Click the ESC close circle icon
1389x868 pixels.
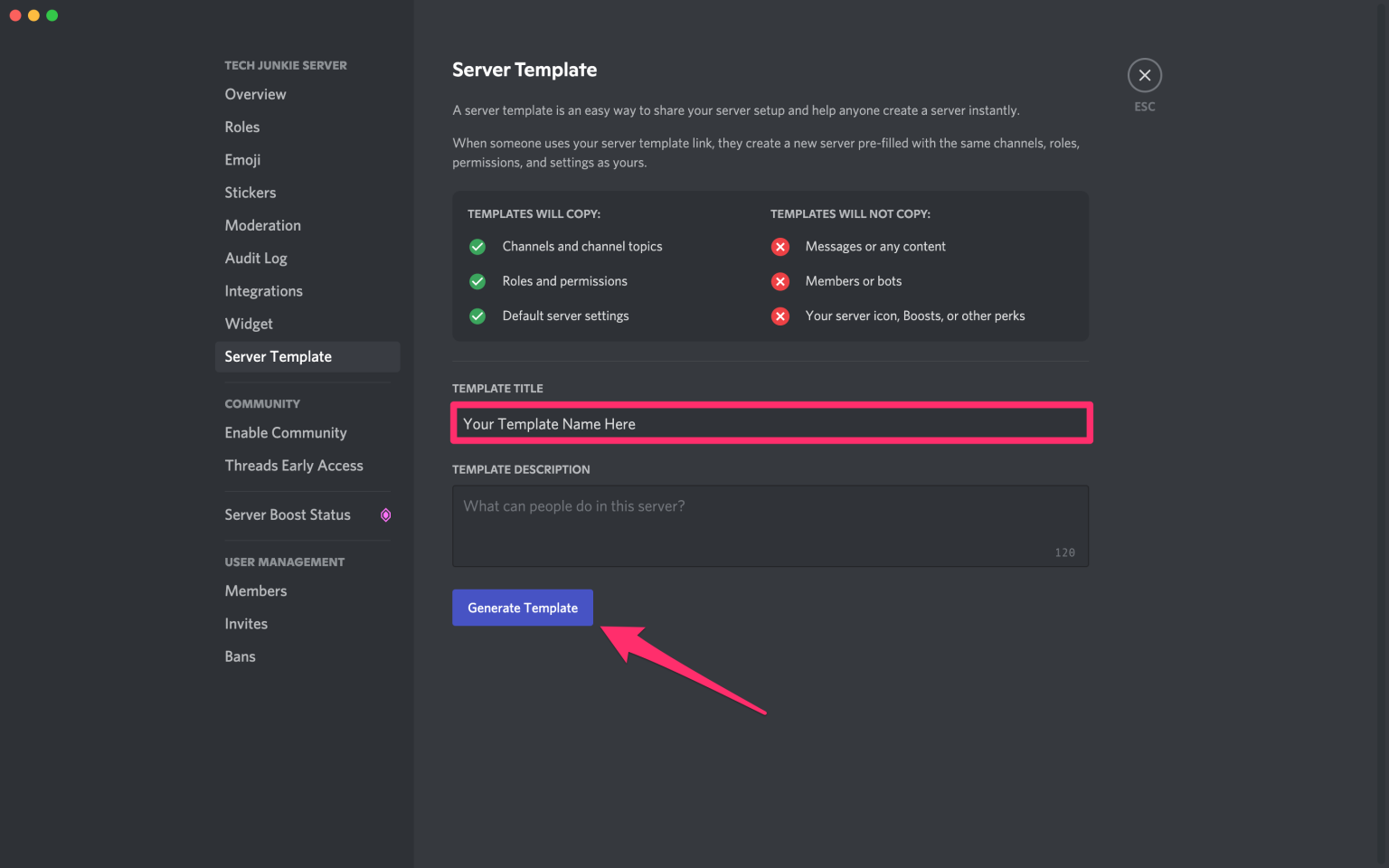point(1144,75)
